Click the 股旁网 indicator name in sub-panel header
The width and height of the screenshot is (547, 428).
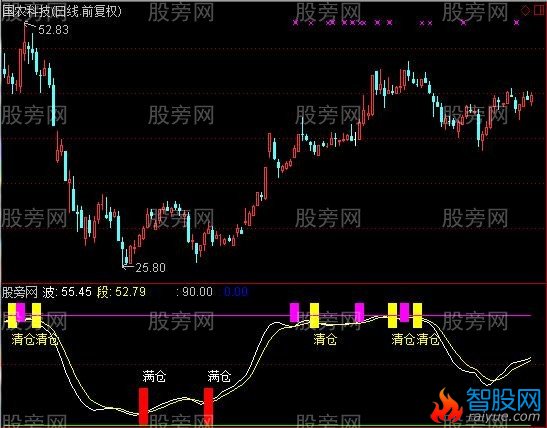tap(20, 292)
